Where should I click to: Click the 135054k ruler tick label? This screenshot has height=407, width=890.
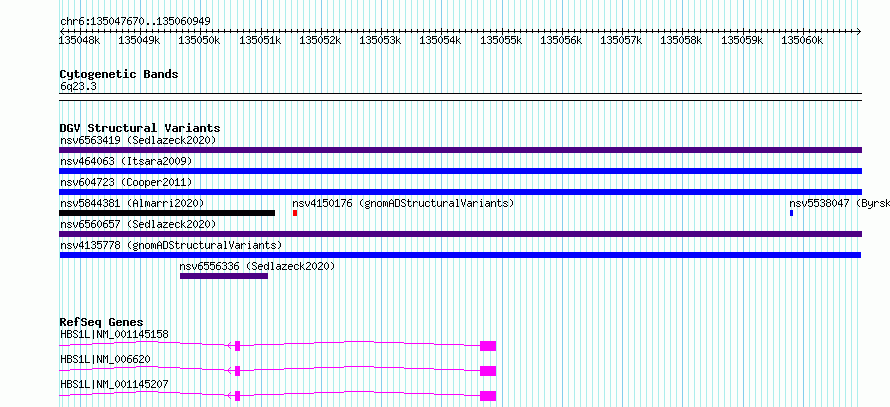point(440,40)
